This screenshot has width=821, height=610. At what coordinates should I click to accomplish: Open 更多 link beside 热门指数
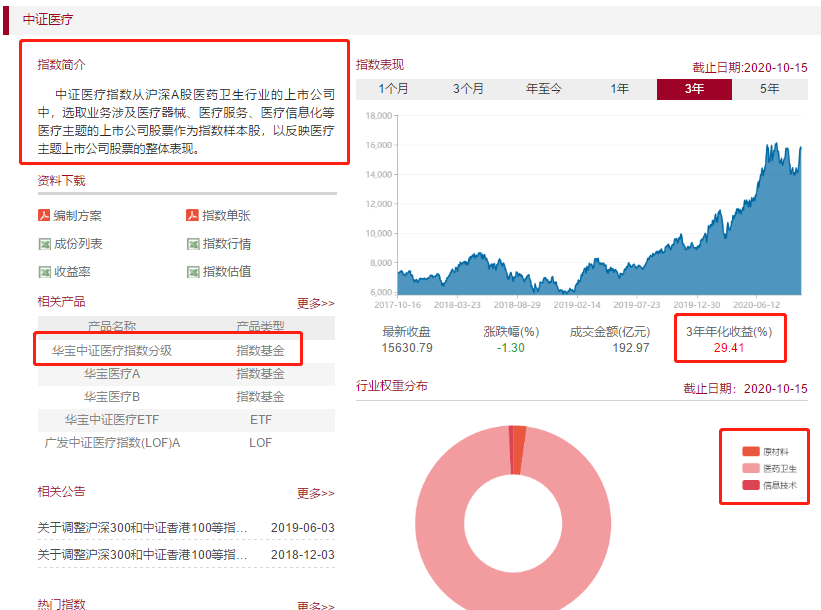pyautogui.click(x=315, y=605)
